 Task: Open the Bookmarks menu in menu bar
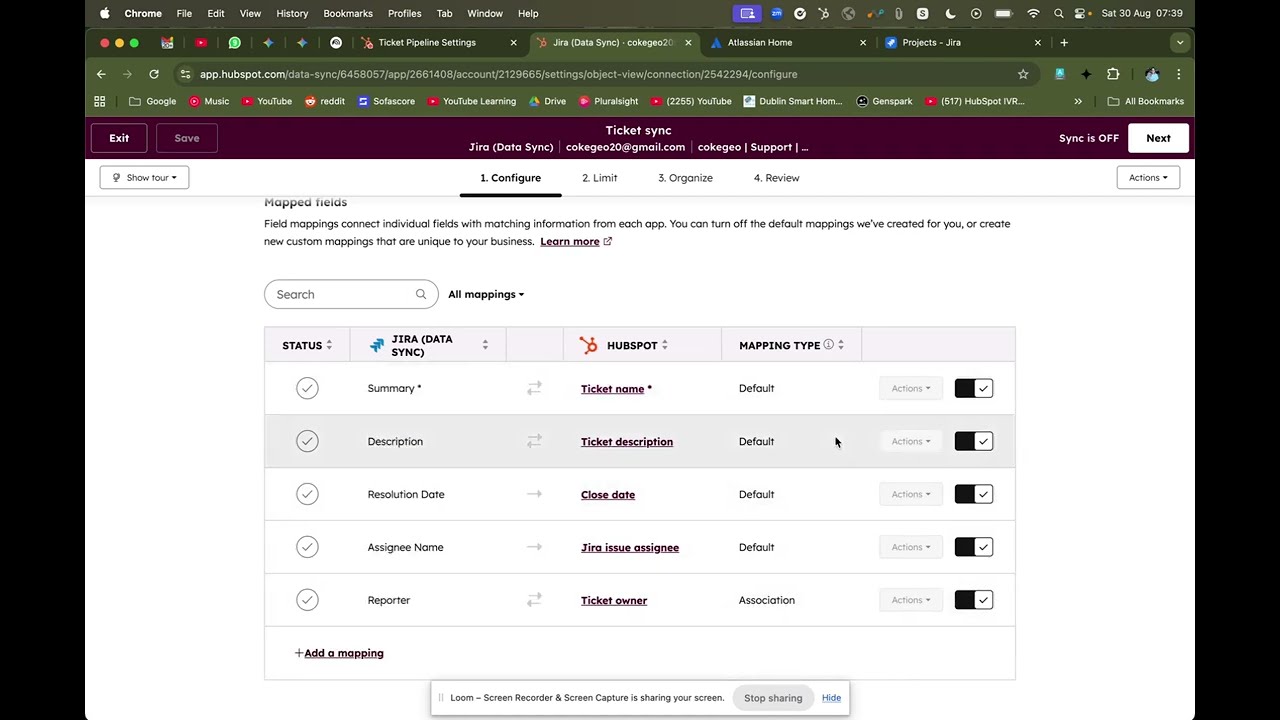[x=348, y=13]
